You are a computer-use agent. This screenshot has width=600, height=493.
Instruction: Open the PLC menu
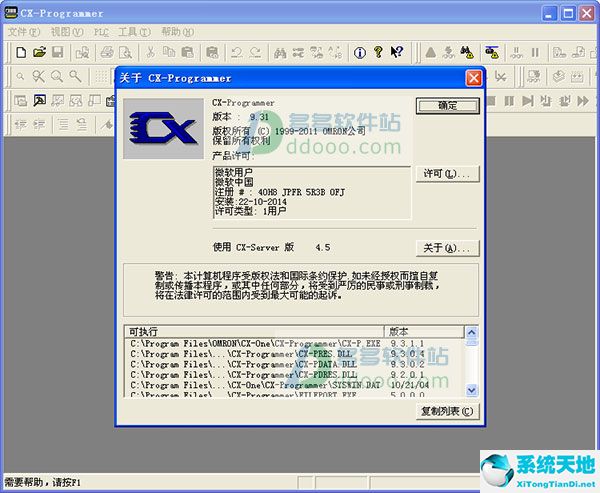tap(101, 32)
